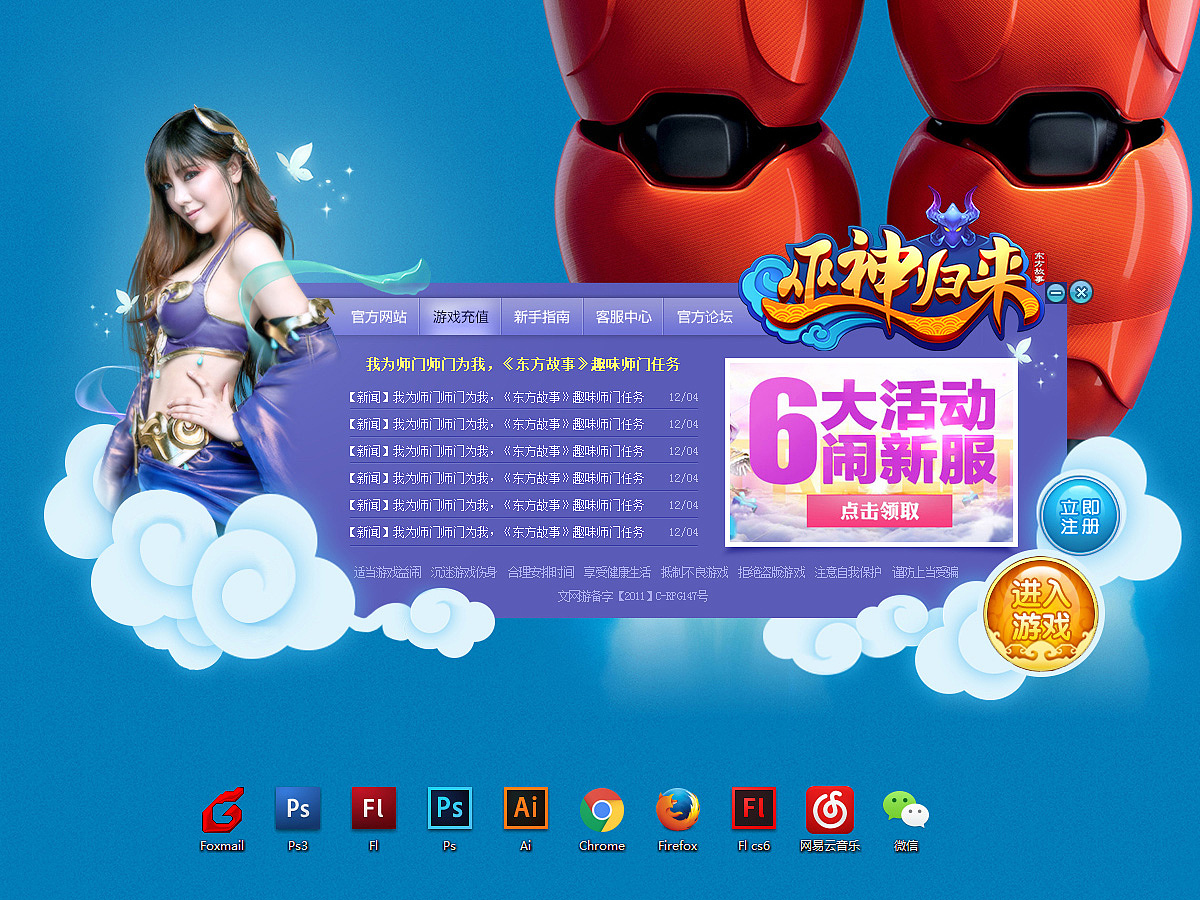
Task: Click the 谨防上当受骗 footer text
Action: [x=925, y=572]
